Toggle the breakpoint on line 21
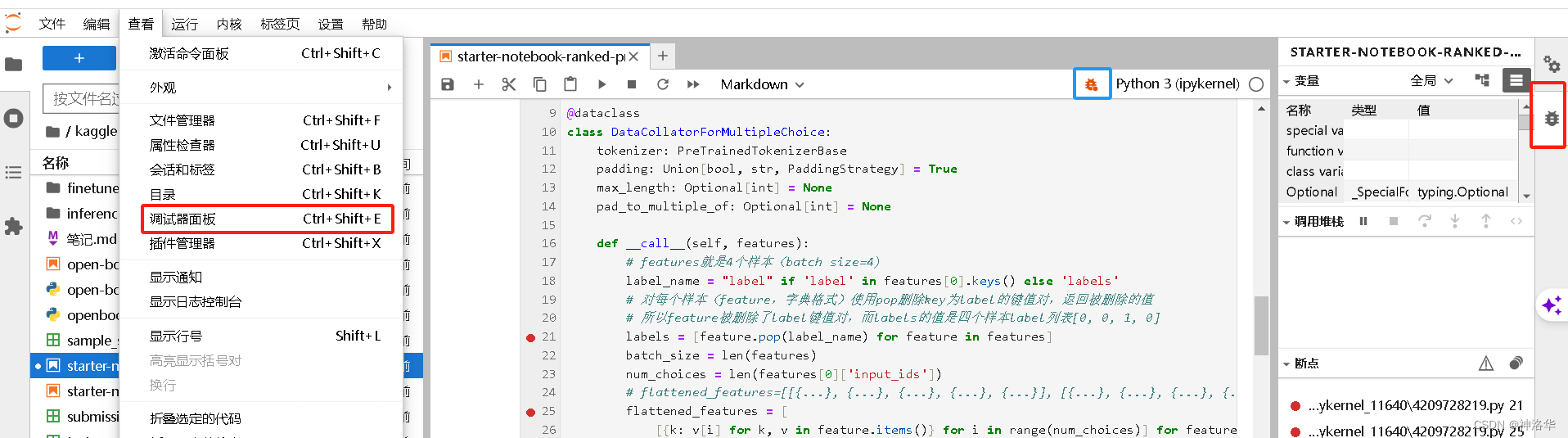The image size is (1568, 438). pos(530,337)
